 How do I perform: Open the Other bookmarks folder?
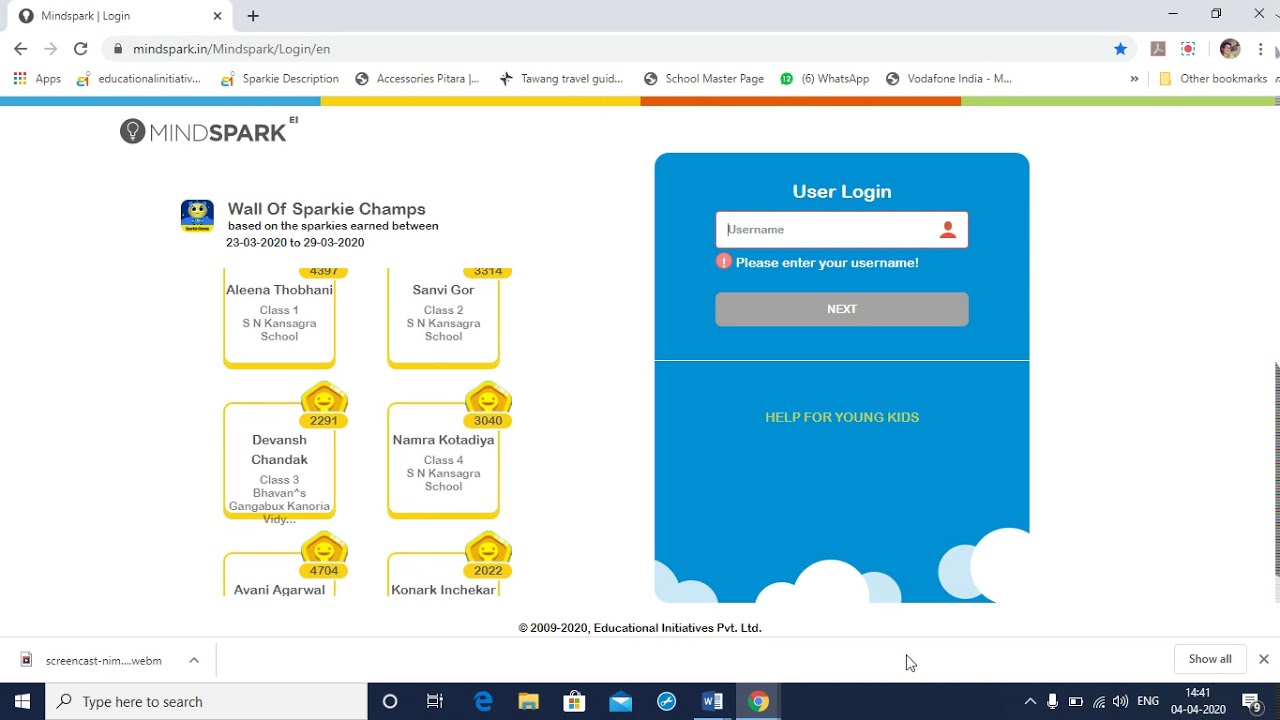click(1213, 78)
